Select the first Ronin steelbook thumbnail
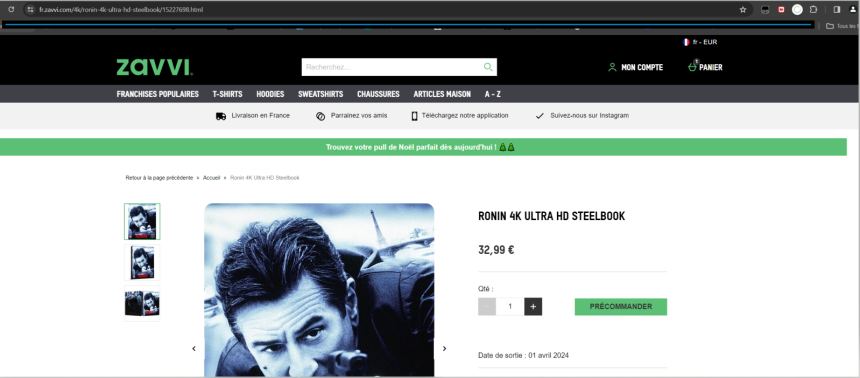 pos(142,222)
